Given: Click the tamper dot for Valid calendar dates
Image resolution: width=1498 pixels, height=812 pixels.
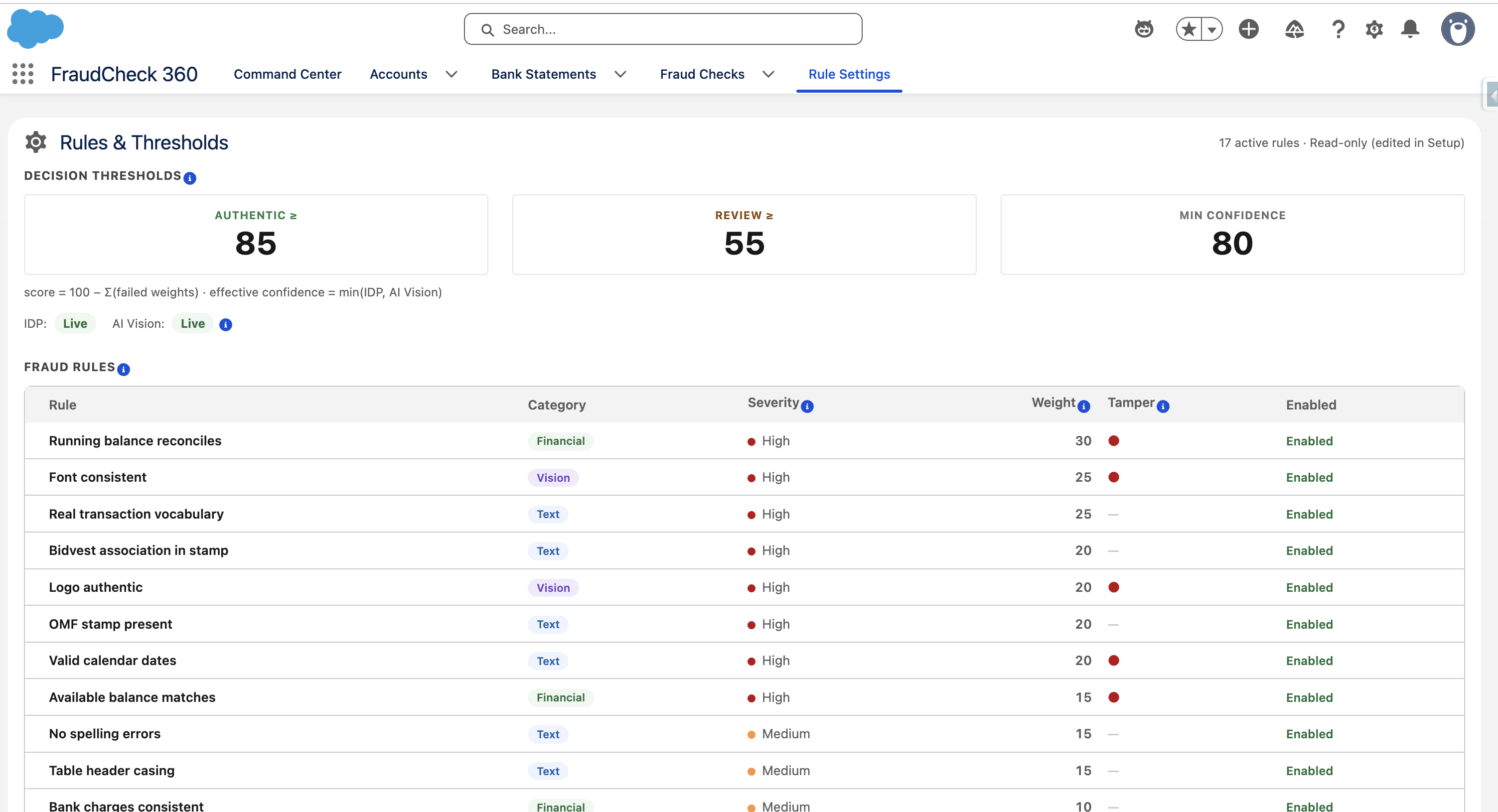Looking at the screenshot, I should [x=1114, y=660].
